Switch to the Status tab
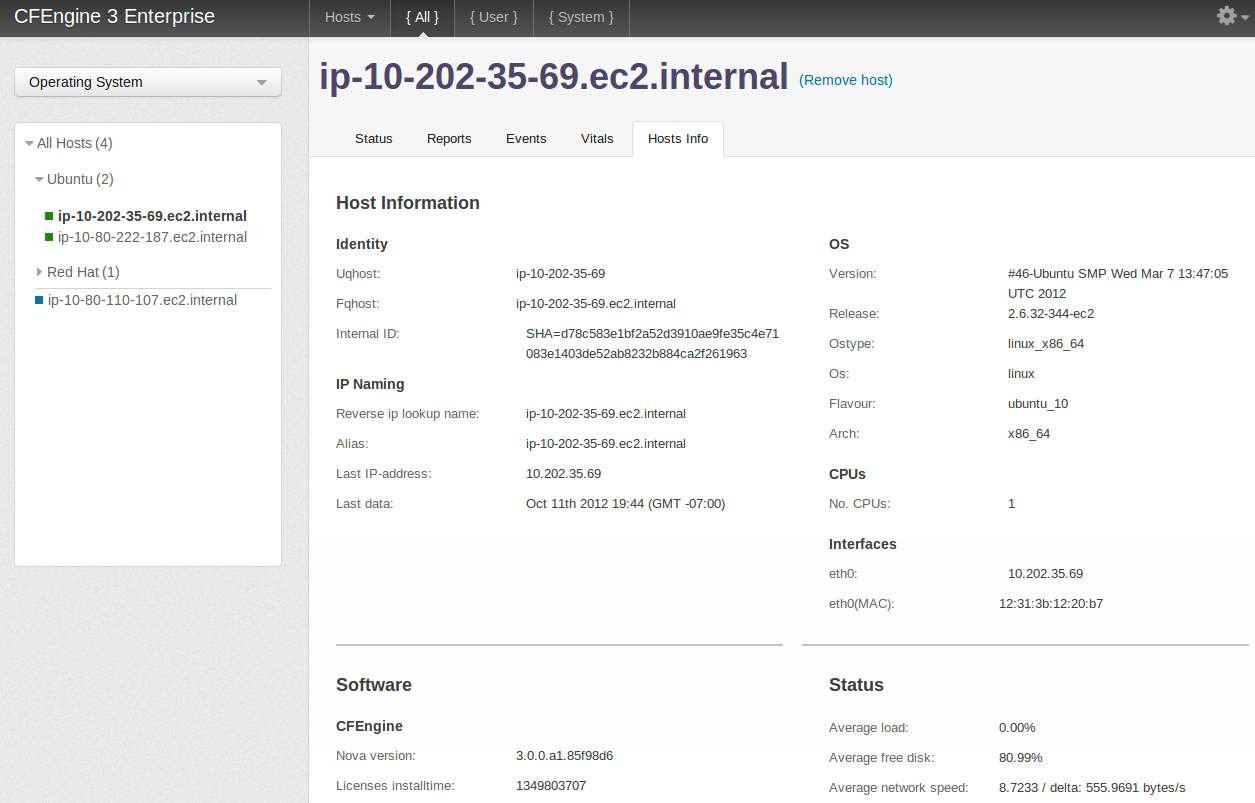 [x=374, y=139]
